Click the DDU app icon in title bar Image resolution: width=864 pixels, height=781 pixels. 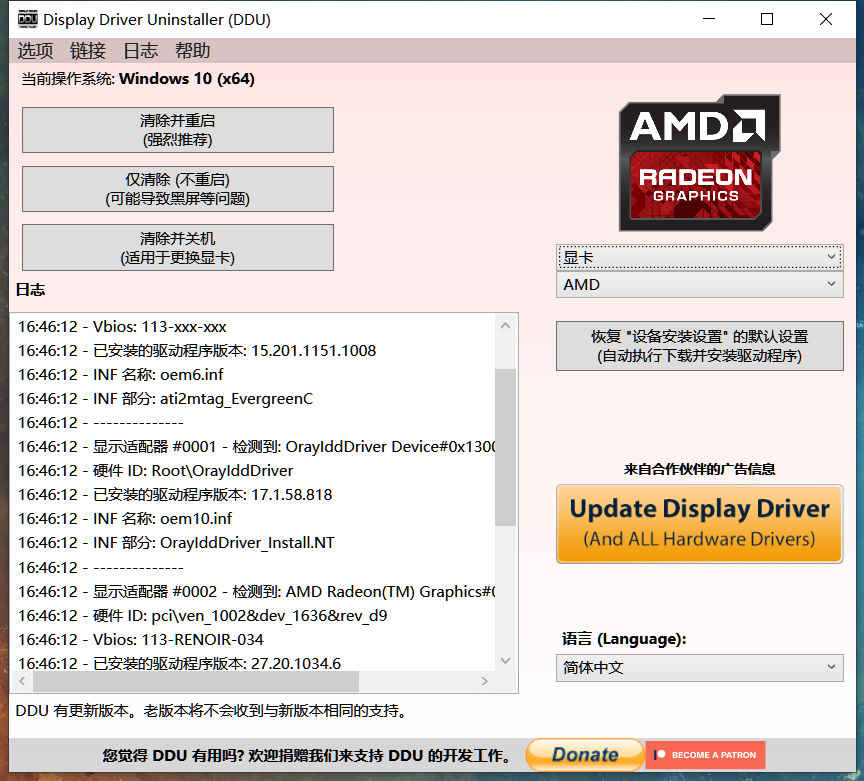tap(27, 19)
